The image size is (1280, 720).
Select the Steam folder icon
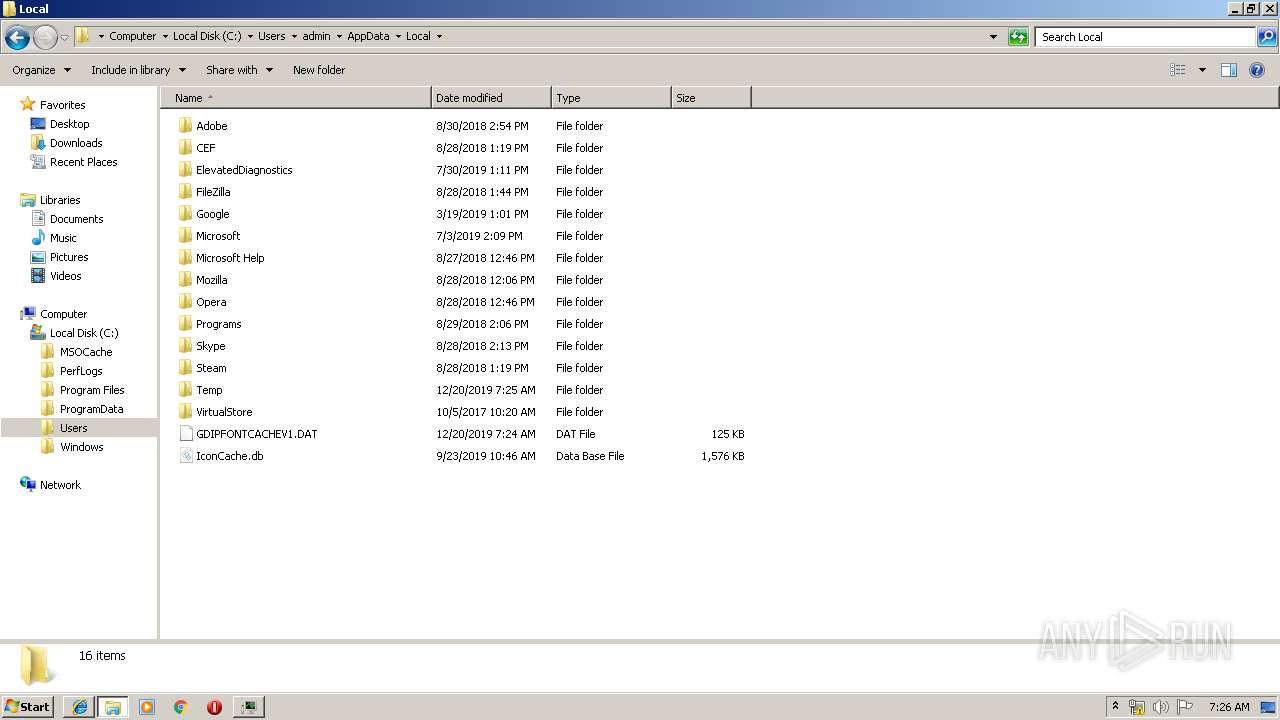(185, 368)
